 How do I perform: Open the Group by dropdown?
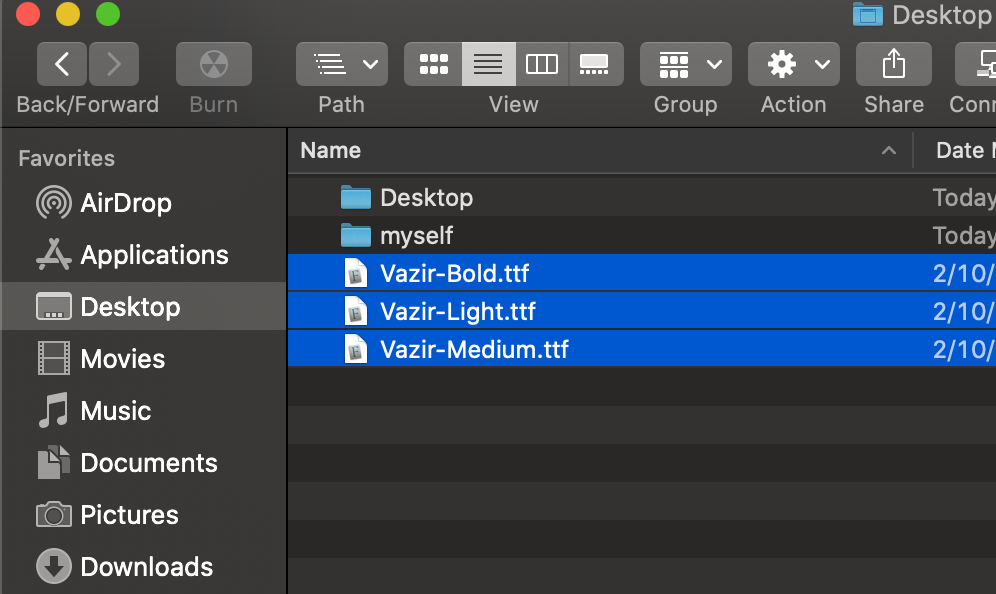coord(685,63)
